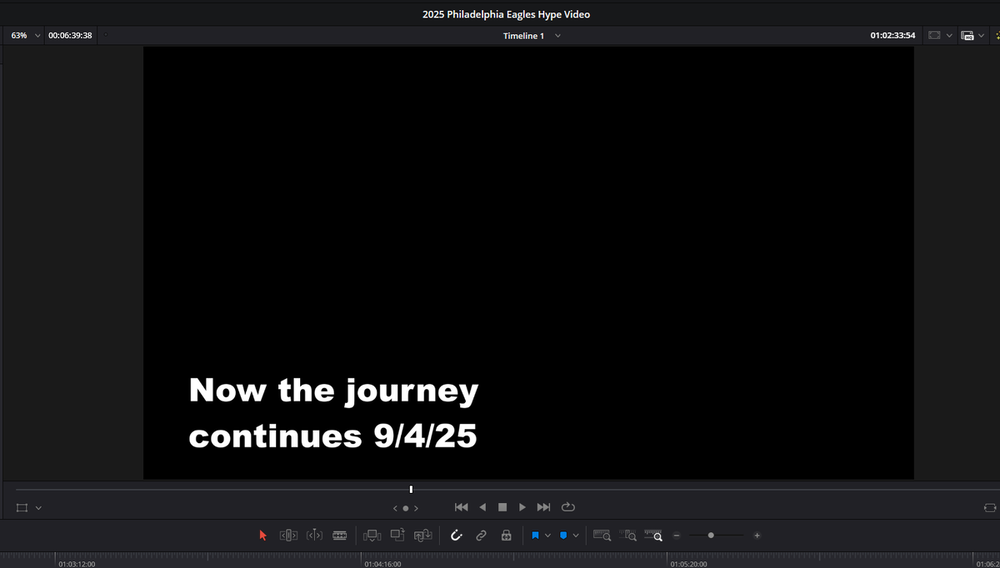Click the Insert Clip icon
This screenshot has width=1000, height=568.
point(372,536)
